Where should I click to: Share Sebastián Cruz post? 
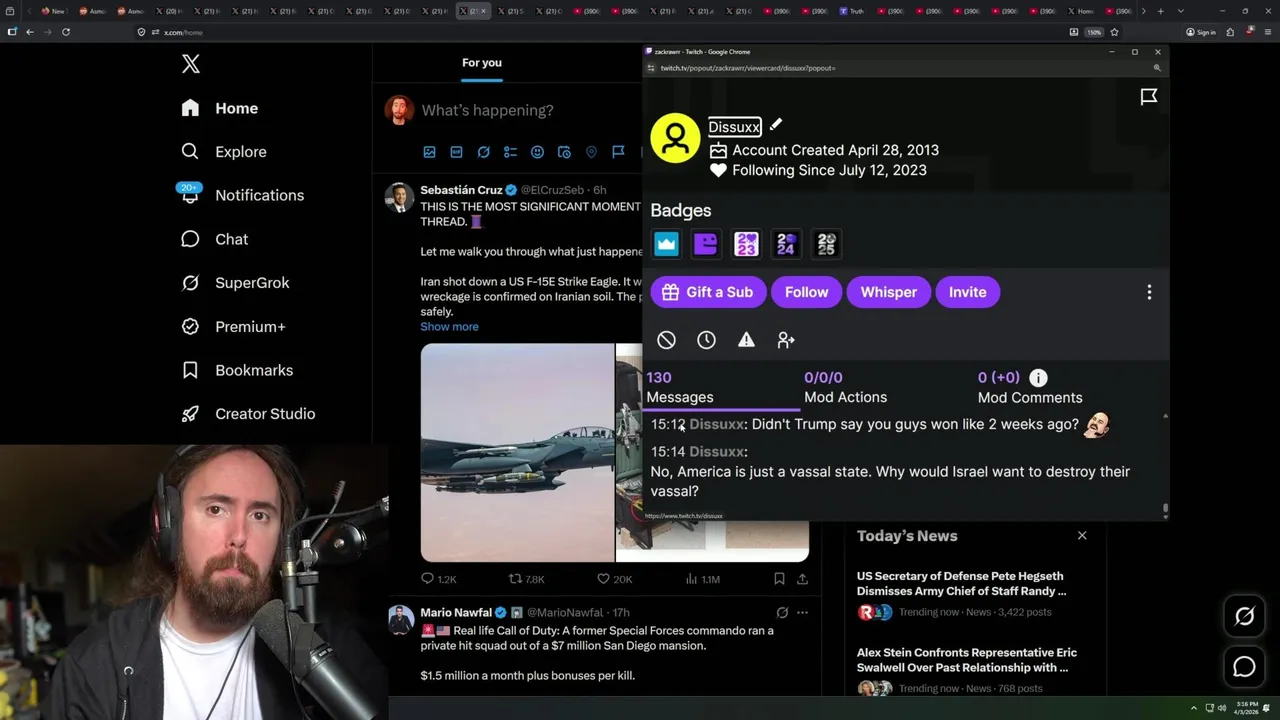click(x=802, y=579)
